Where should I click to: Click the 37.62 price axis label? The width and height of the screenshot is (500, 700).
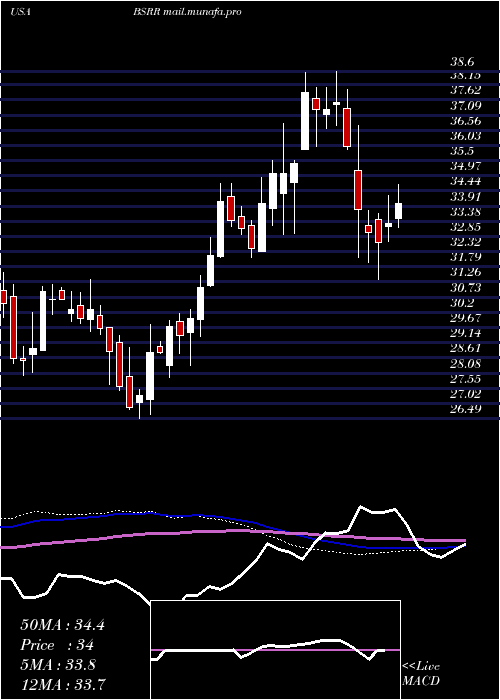click(x=466, y=90)
